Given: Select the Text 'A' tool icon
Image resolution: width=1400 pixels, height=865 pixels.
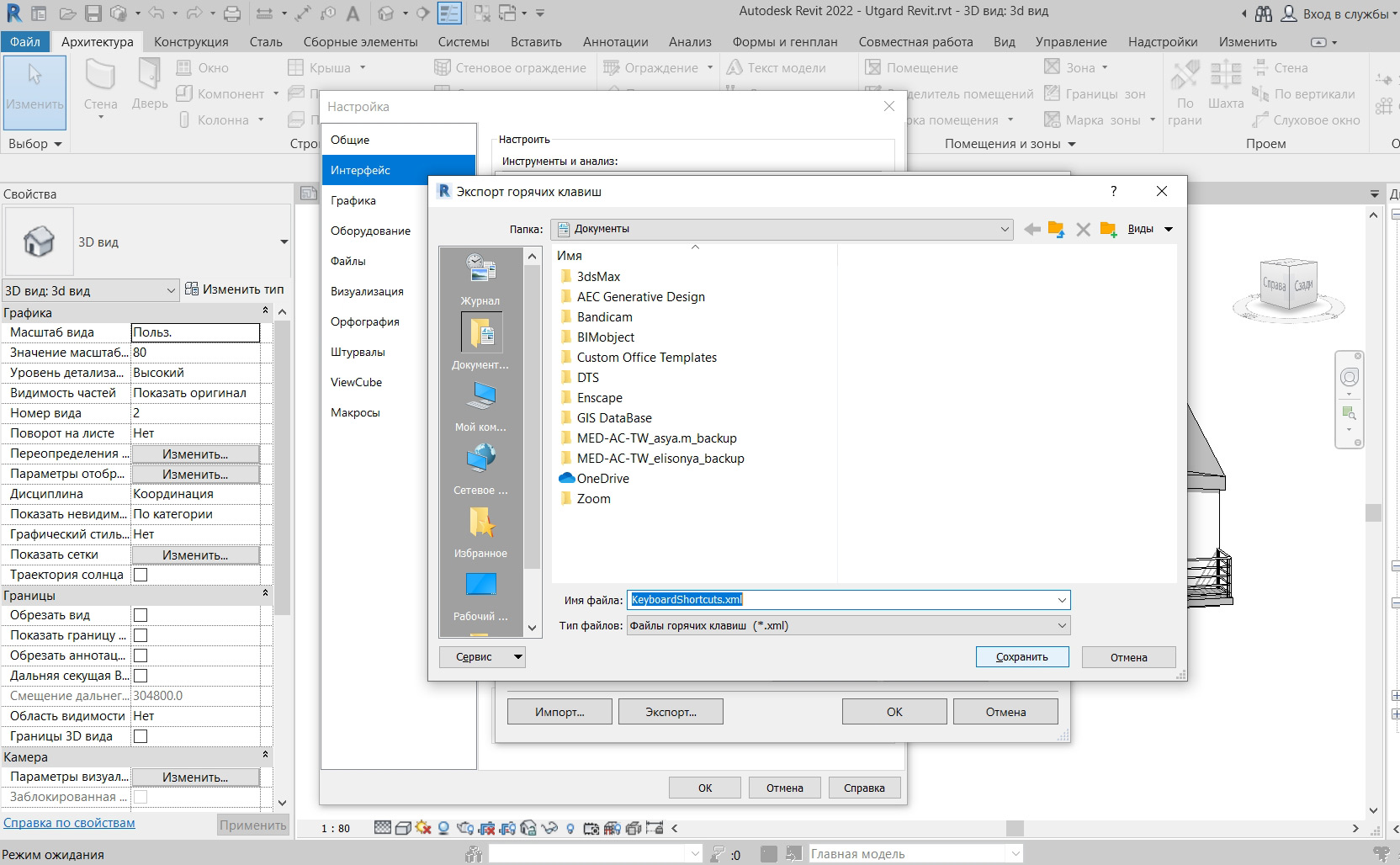Looking at the screenshot, I should (x=353, y=13).
